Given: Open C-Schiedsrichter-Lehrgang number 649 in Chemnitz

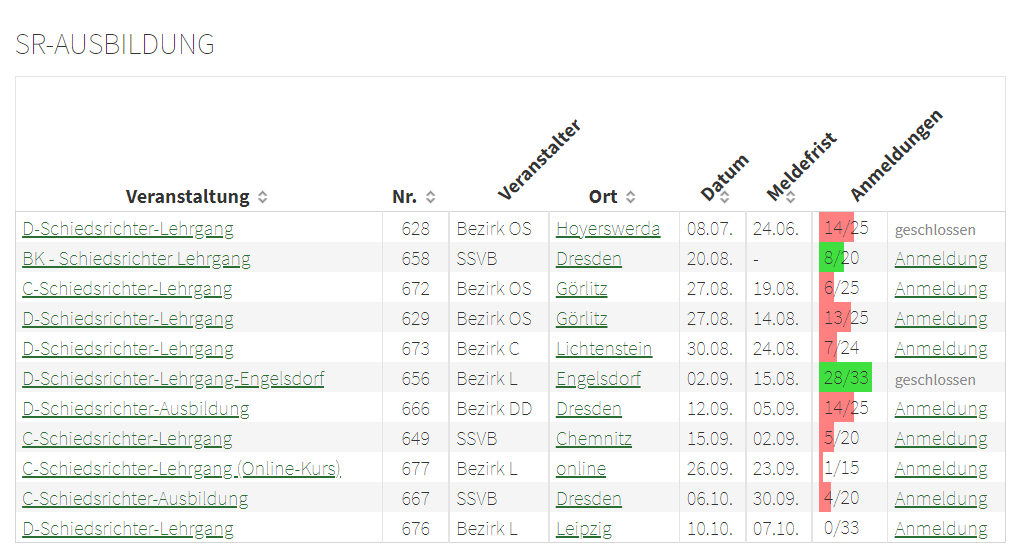Looking at the screenshot, I should (x=127, y=439).
